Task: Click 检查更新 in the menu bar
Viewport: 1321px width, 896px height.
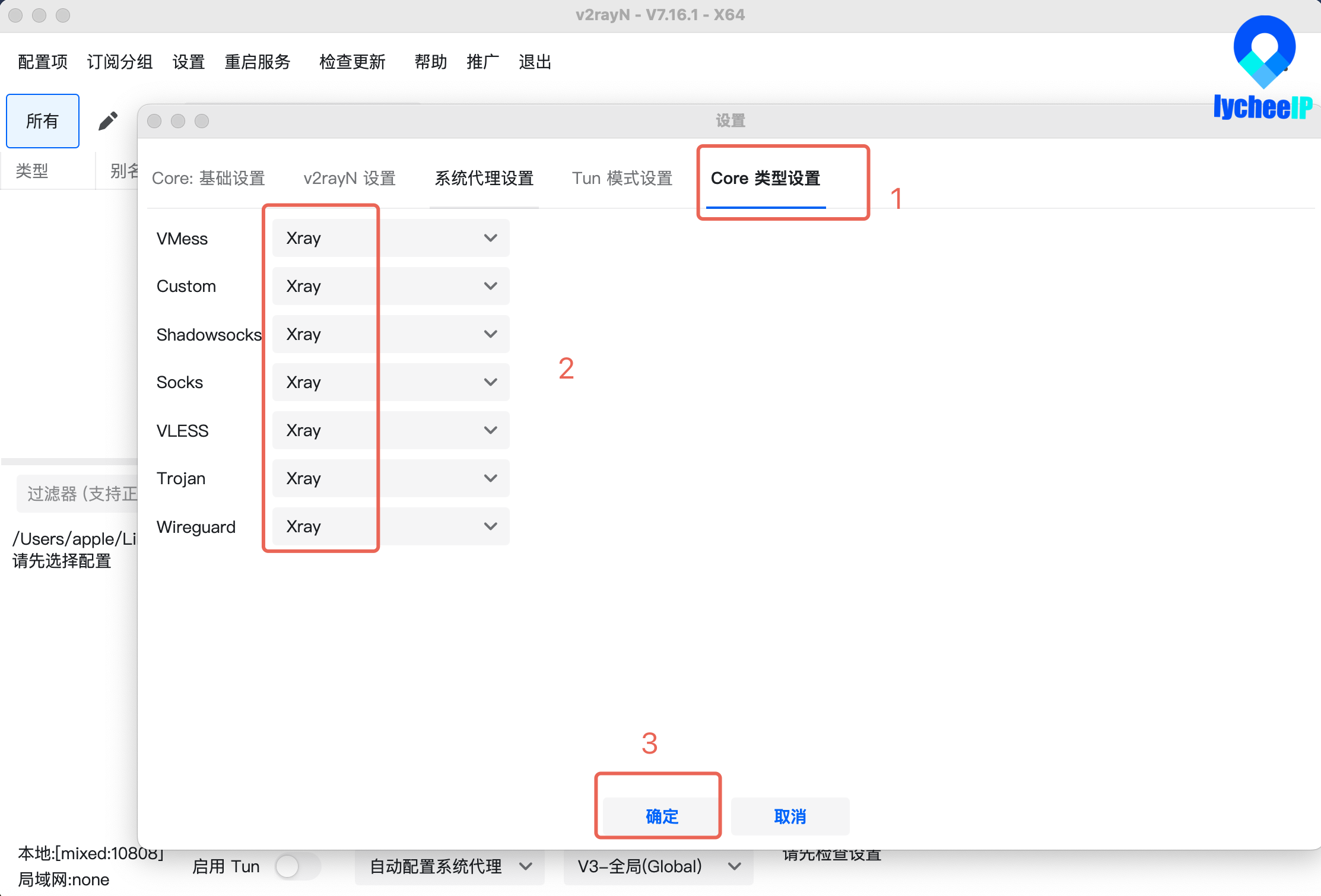Action: pos(352,62)
